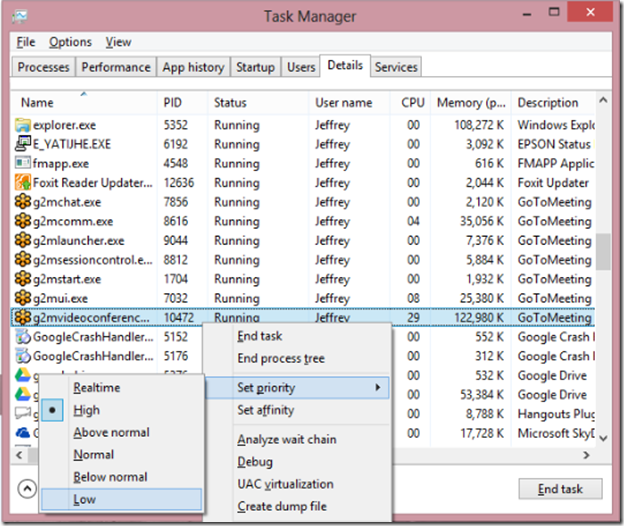Switch to the Performance tab
The image size is (624, 526).
(116, 67)
